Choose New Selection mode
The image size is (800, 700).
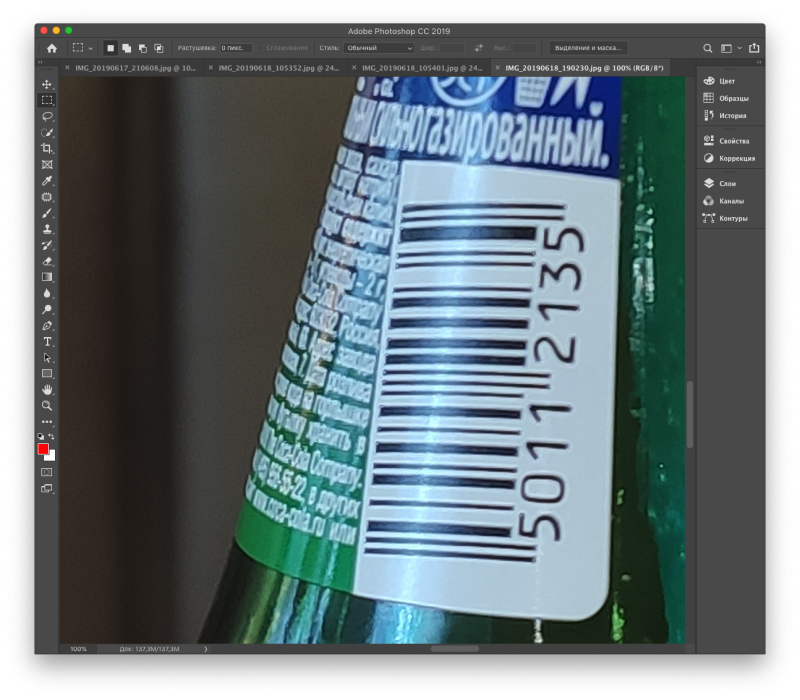pyautogui.click(x=110, y=48)
